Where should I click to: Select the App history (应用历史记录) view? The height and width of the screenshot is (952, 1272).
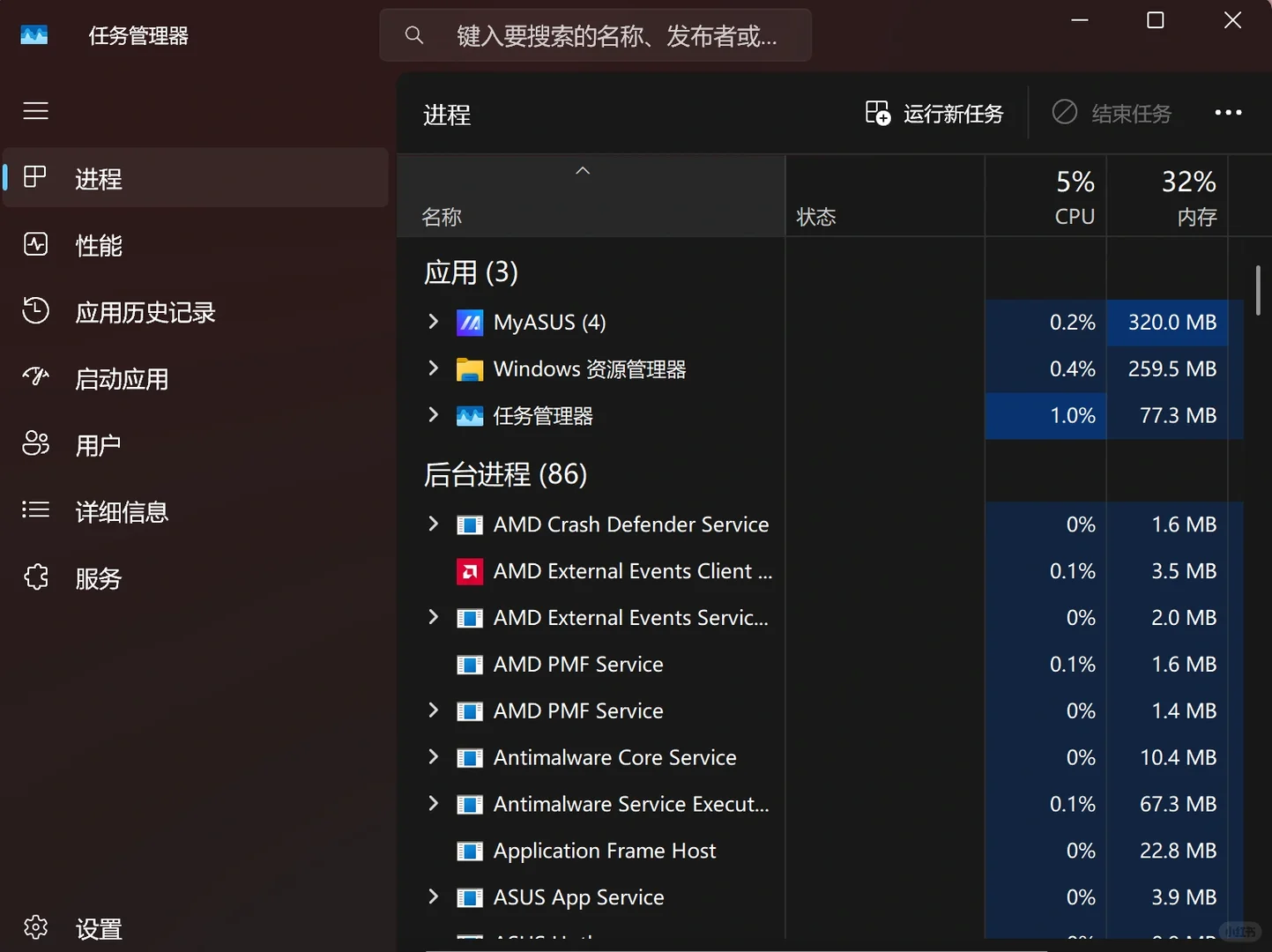point(145,312)
